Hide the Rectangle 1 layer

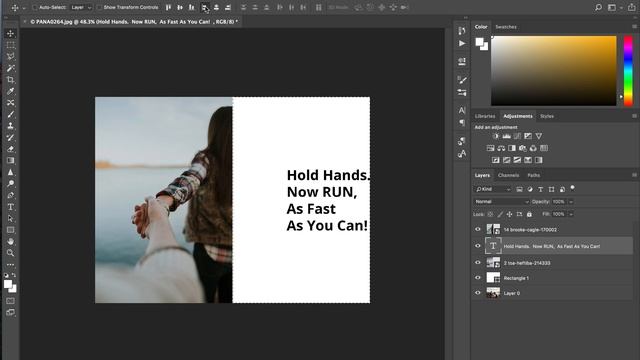tap(478, 278)
